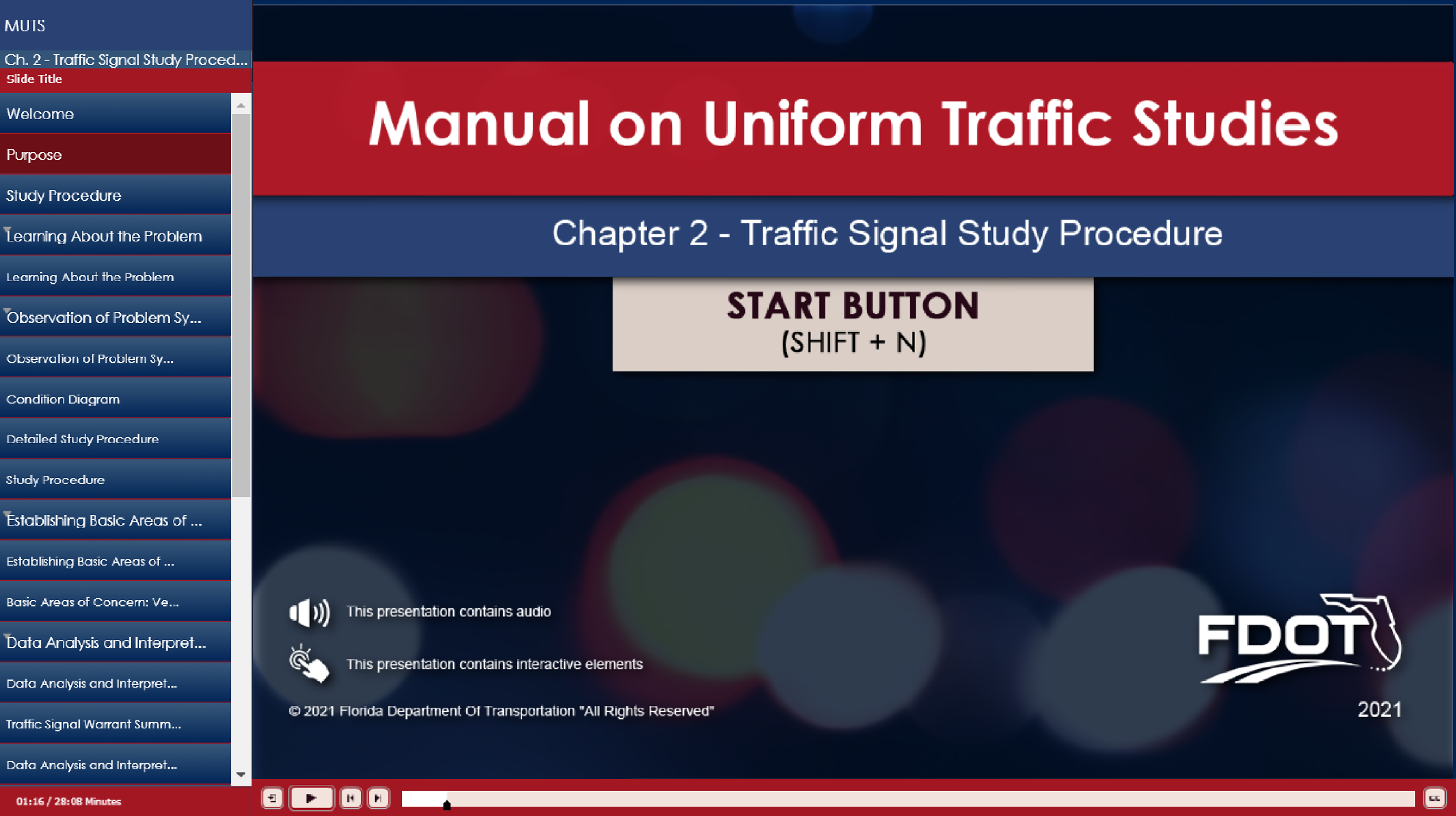Click the black playhead marker on the progress bar
This screenshot has height=816, width=1456.
[x=447, y=805]
